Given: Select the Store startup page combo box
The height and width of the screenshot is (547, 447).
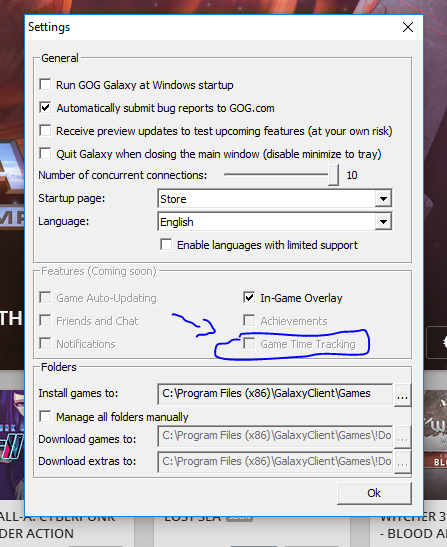Looking at the screenshot, I should coord(275,199).
